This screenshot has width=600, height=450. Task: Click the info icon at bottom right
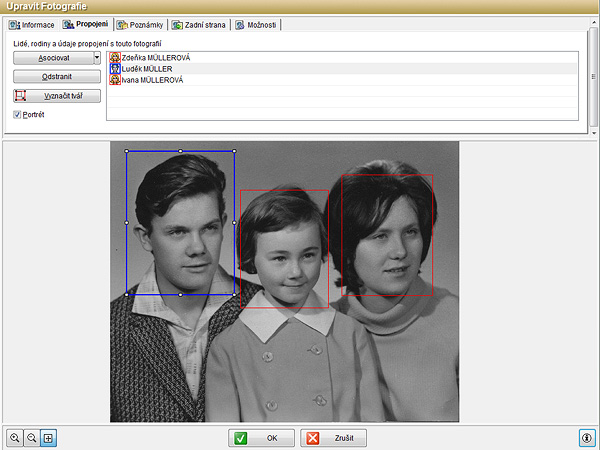point(587,438)
